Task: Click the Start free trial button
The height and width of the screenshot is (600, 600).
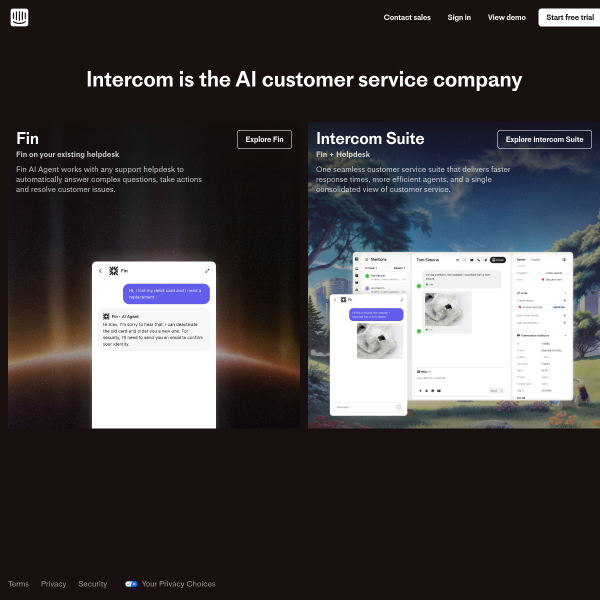Action: tap(569, 18)
